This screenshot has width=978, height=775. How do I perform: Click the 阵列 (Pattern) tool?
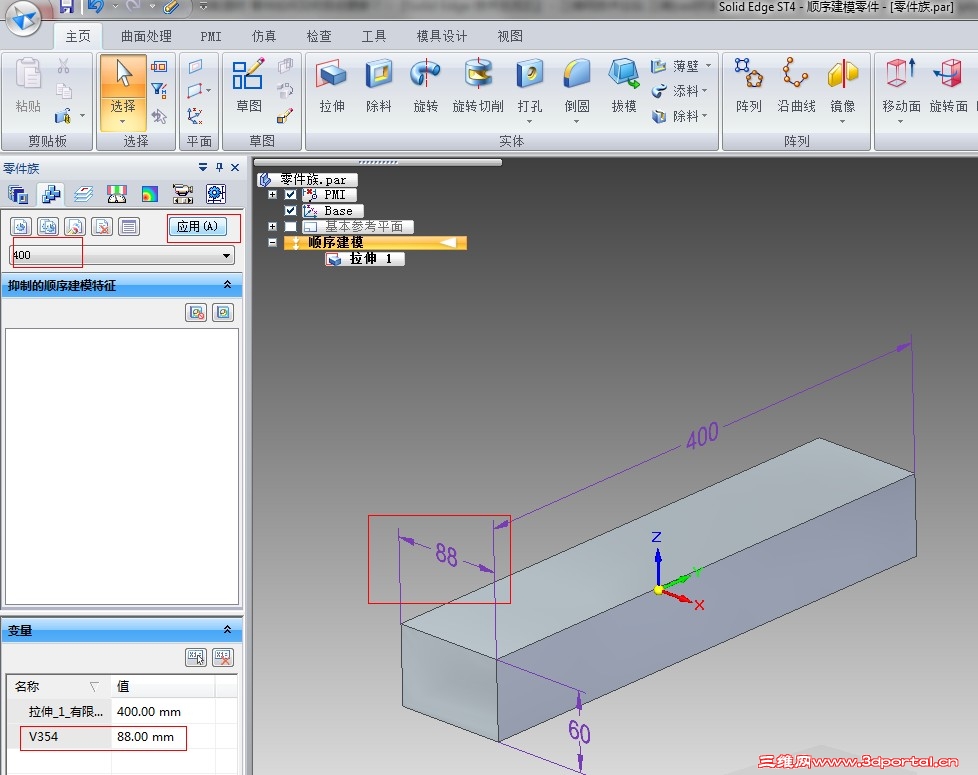point(748,86)
